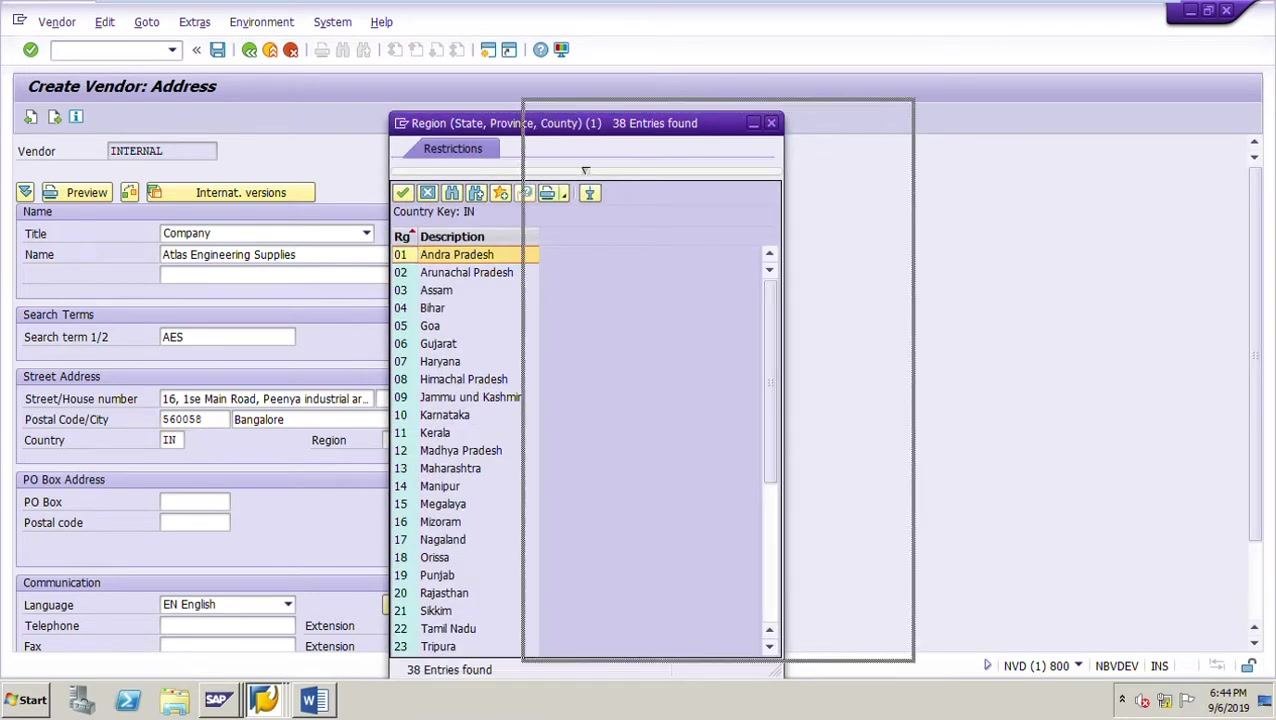This screenshot has width=1276, height=720.
Task: Expand the restrictions area triangle in popup
Action: point(585,171)
